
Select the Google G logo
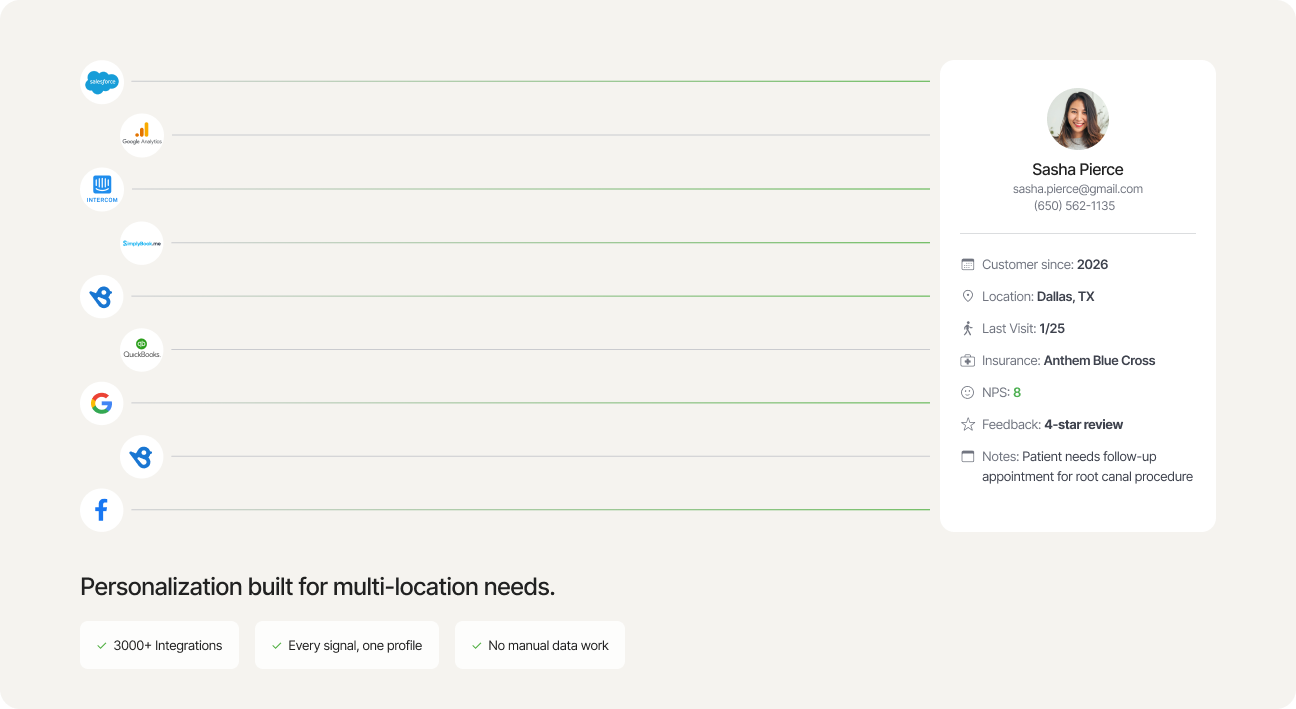(102, 403)
